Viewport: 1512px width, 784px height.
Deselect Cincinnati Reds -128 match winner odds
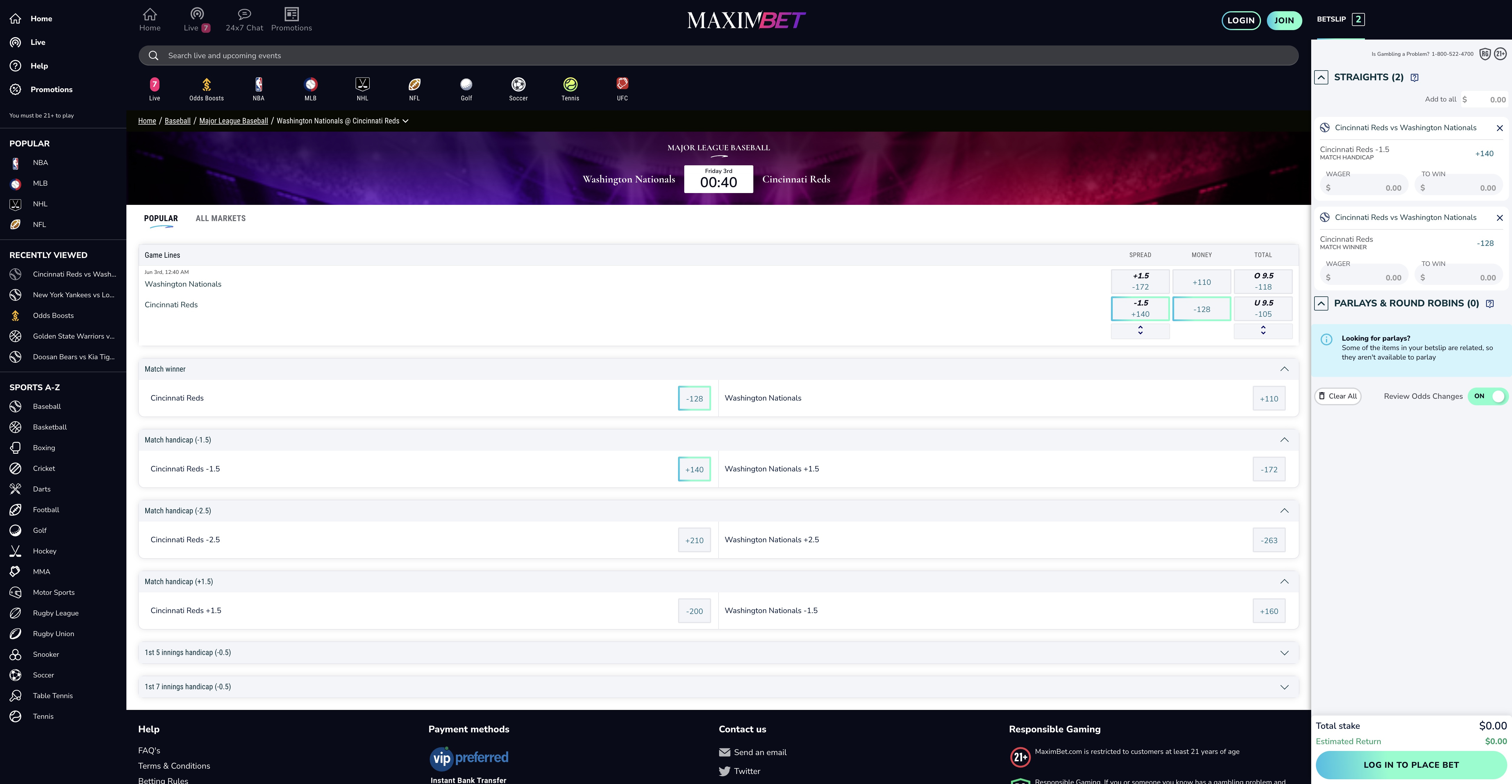(694, 398)
